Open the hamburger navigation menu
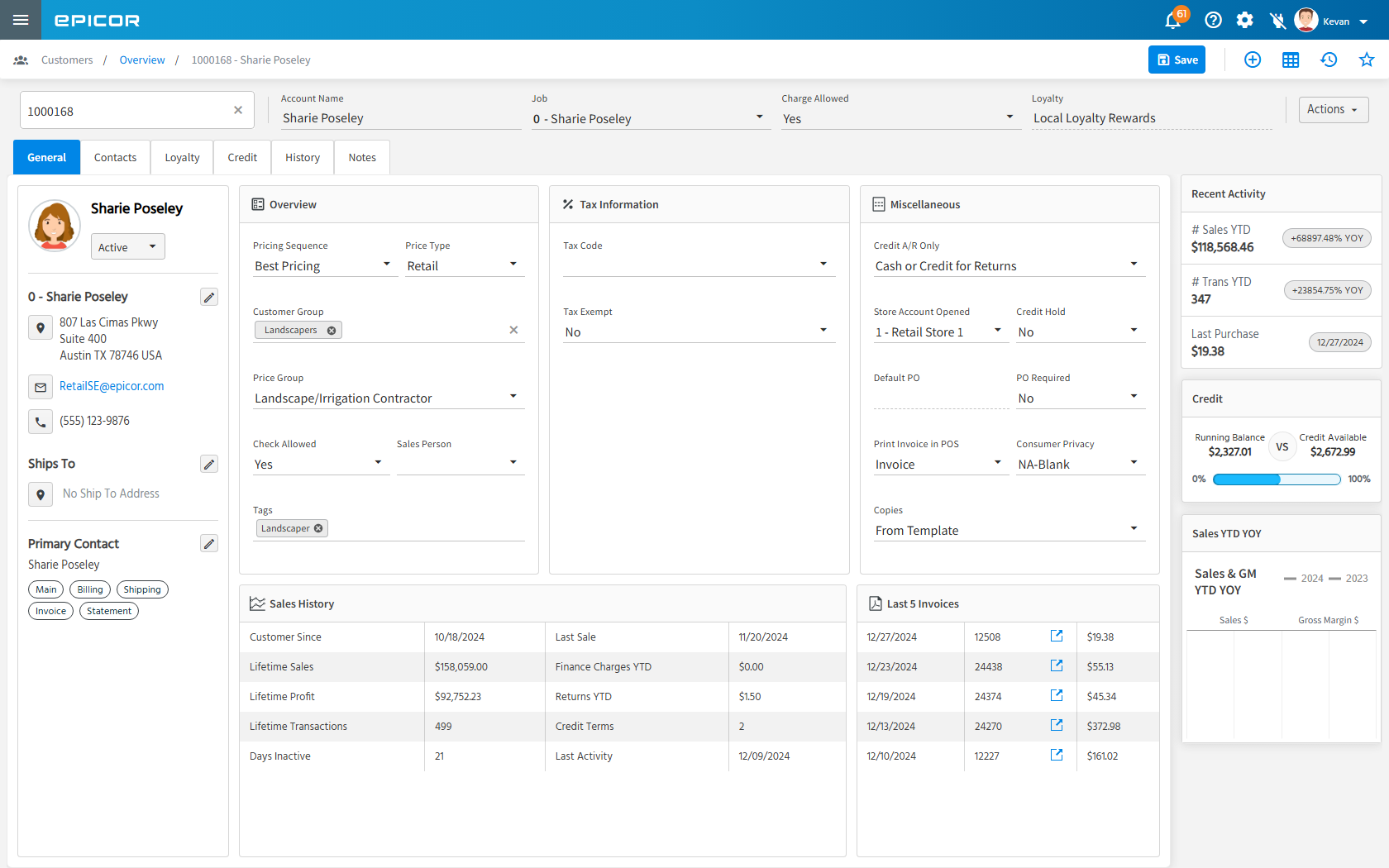The width and height of the screenshot is (1389, 868). tap(21, 20)
